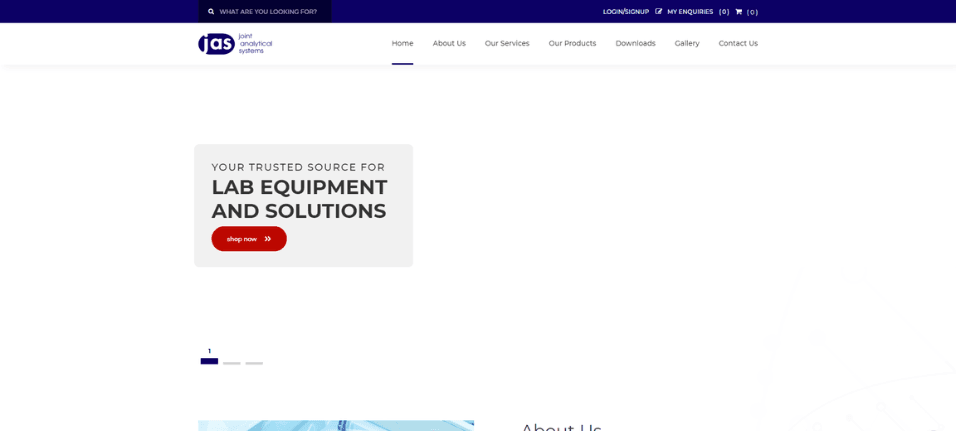Focus the 'What are you looking for?' search field

(265, 12)
